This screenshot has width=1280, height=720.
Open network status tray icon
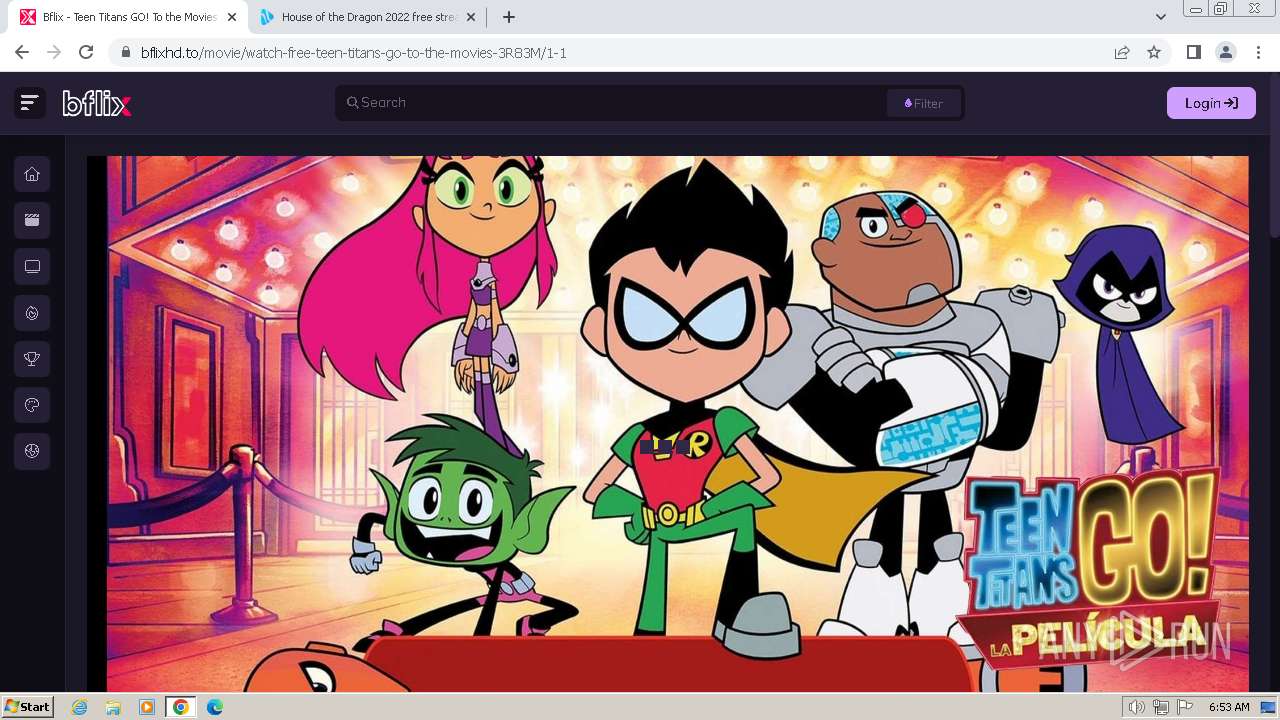(1161, 707)
